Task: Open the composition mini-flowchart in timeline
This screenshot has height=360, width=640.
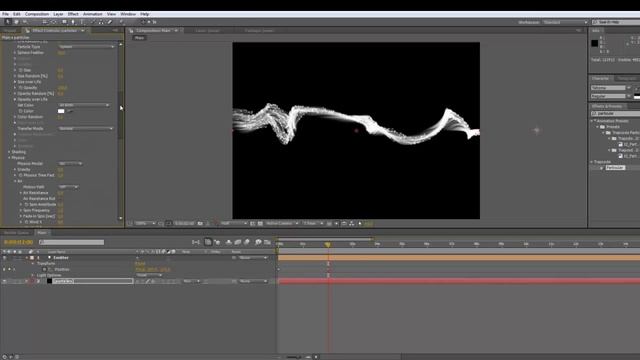Action: 196,242
